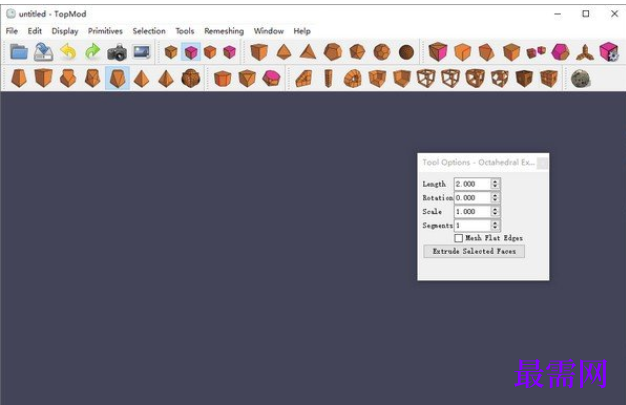
Task: Toggle the Mesh Flat Edges checkbox
Action: click(x=459, y=238)
